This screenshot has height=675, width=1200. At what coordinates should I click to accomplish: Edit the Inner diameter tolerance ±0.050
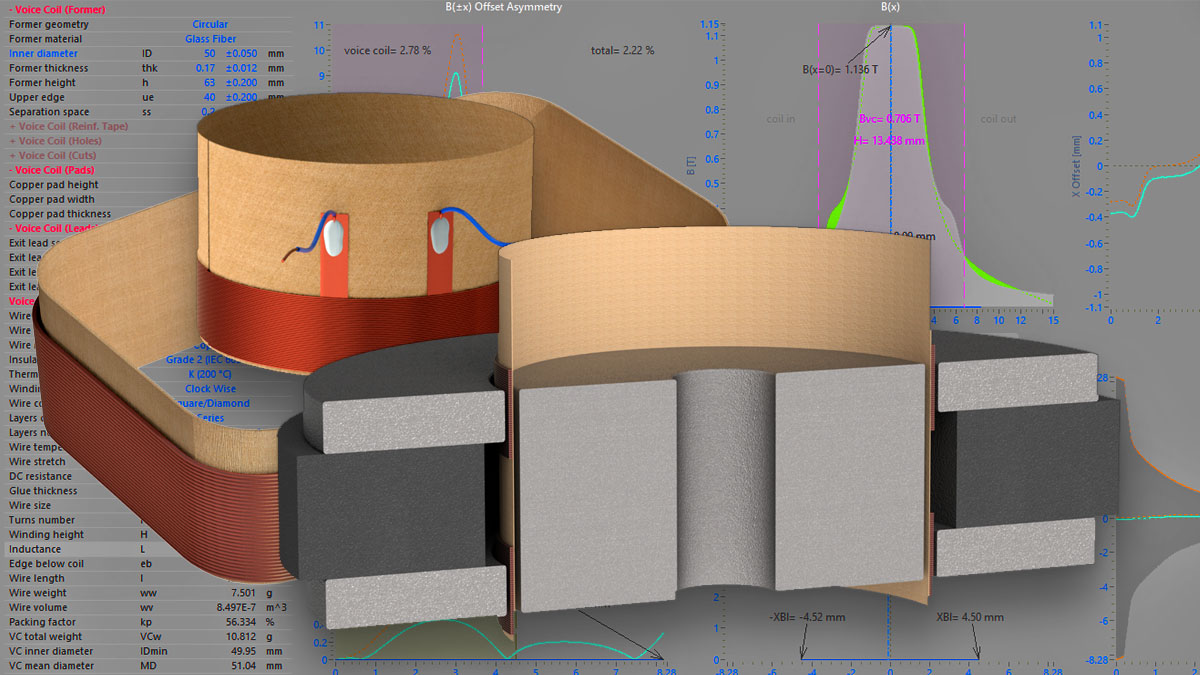[x=241, y=53]
